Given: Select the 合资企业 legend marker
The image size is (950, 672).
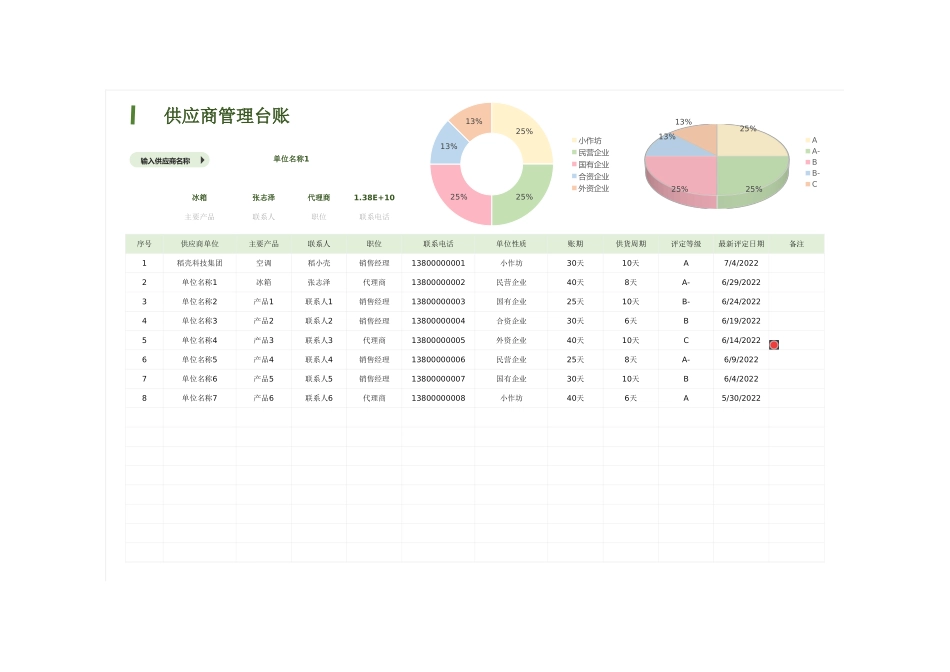Looking at the screenshot, I should 573,176.
